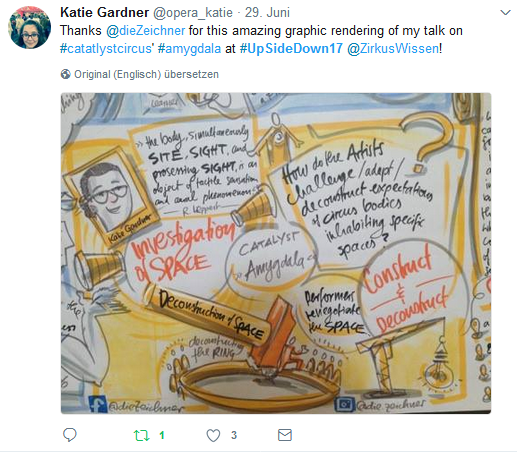Send tweet via envelope message icon
Screen dimensions: 517x452
pos(285,435)
